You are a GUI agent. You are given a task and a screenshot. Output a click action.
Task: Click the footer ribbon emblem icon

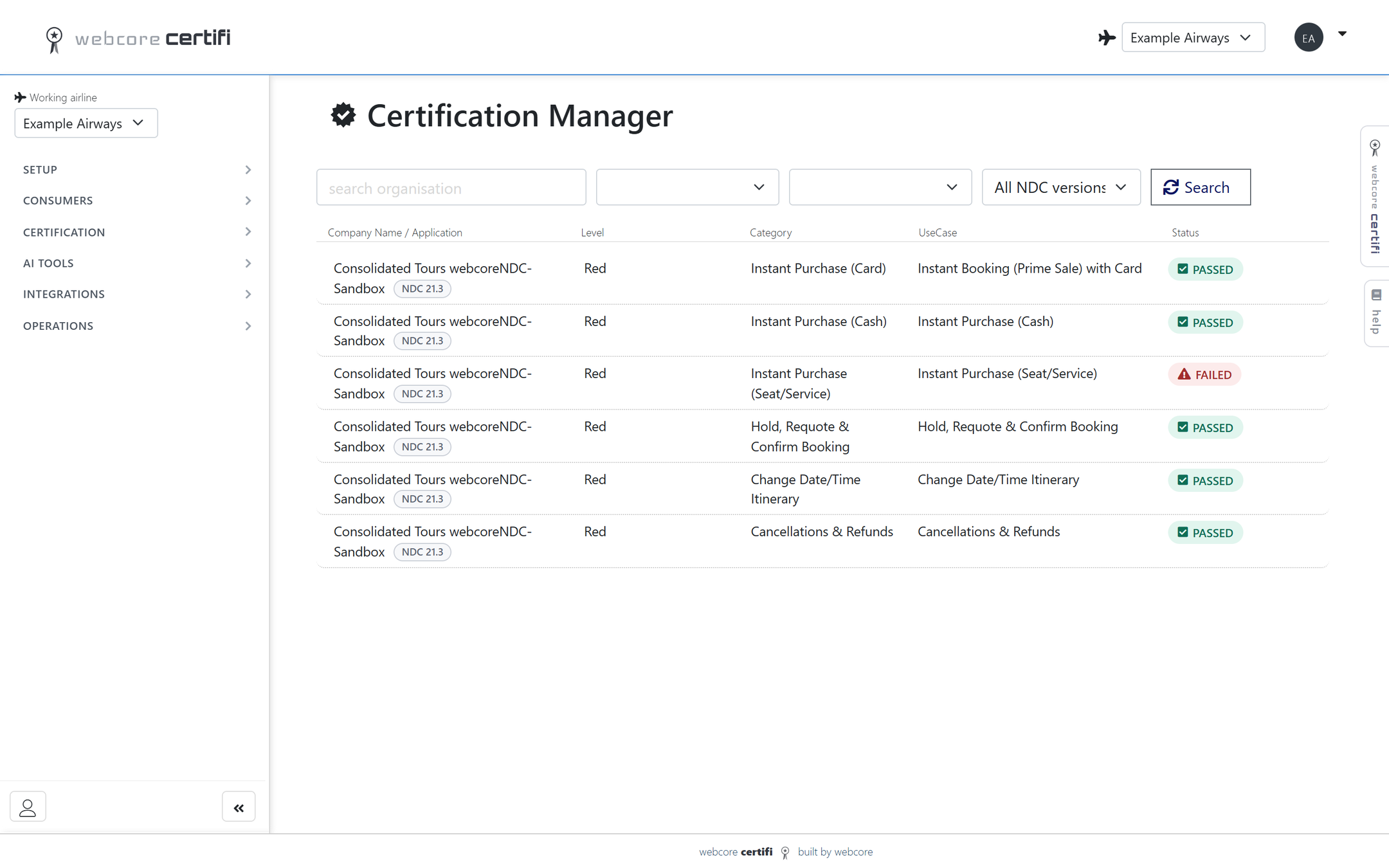[x=785, y=853]
